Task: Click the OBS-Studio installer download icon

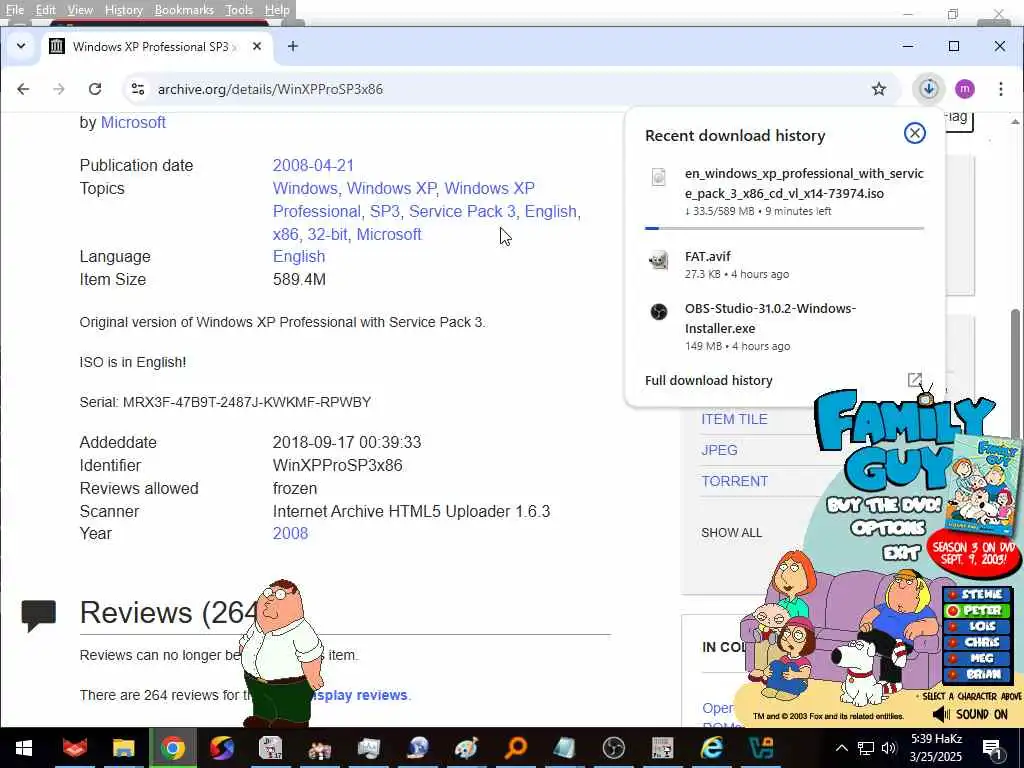Action: (x=659, y=312)
